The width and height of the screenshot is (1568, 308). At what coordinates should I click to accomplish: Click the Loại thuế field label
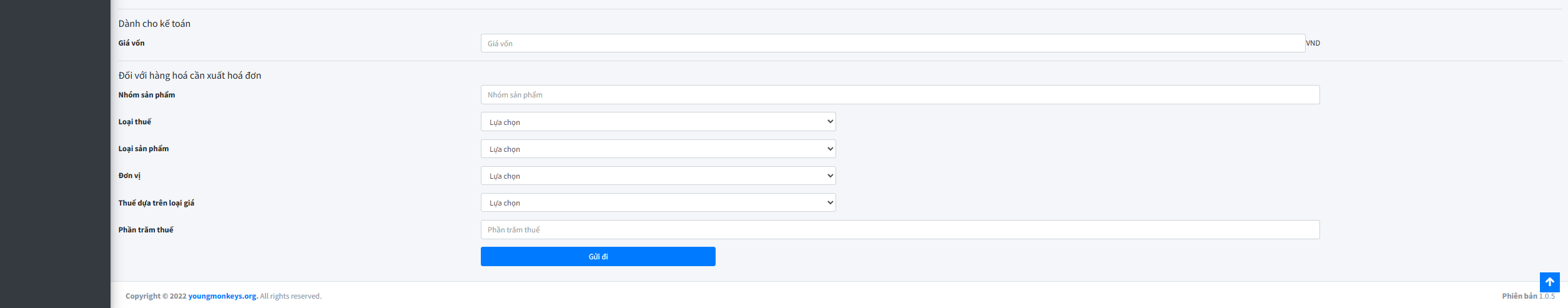point(135,122)
